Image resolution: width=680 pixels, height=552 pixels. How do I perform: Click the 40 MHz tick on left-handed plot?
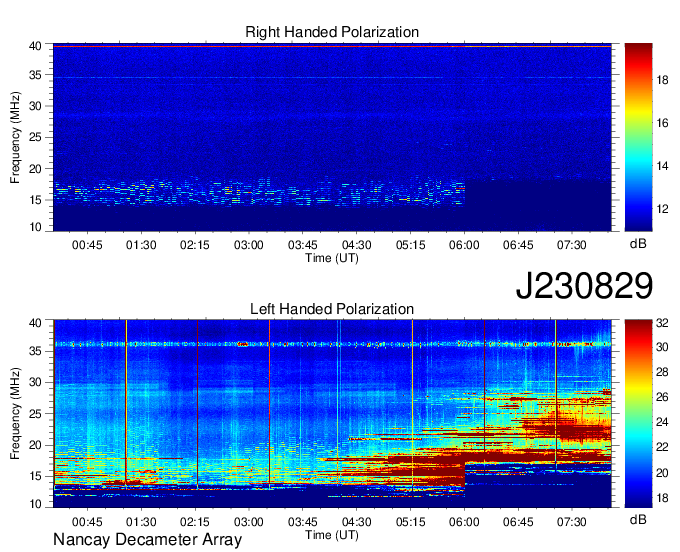(x=35, y=323)
